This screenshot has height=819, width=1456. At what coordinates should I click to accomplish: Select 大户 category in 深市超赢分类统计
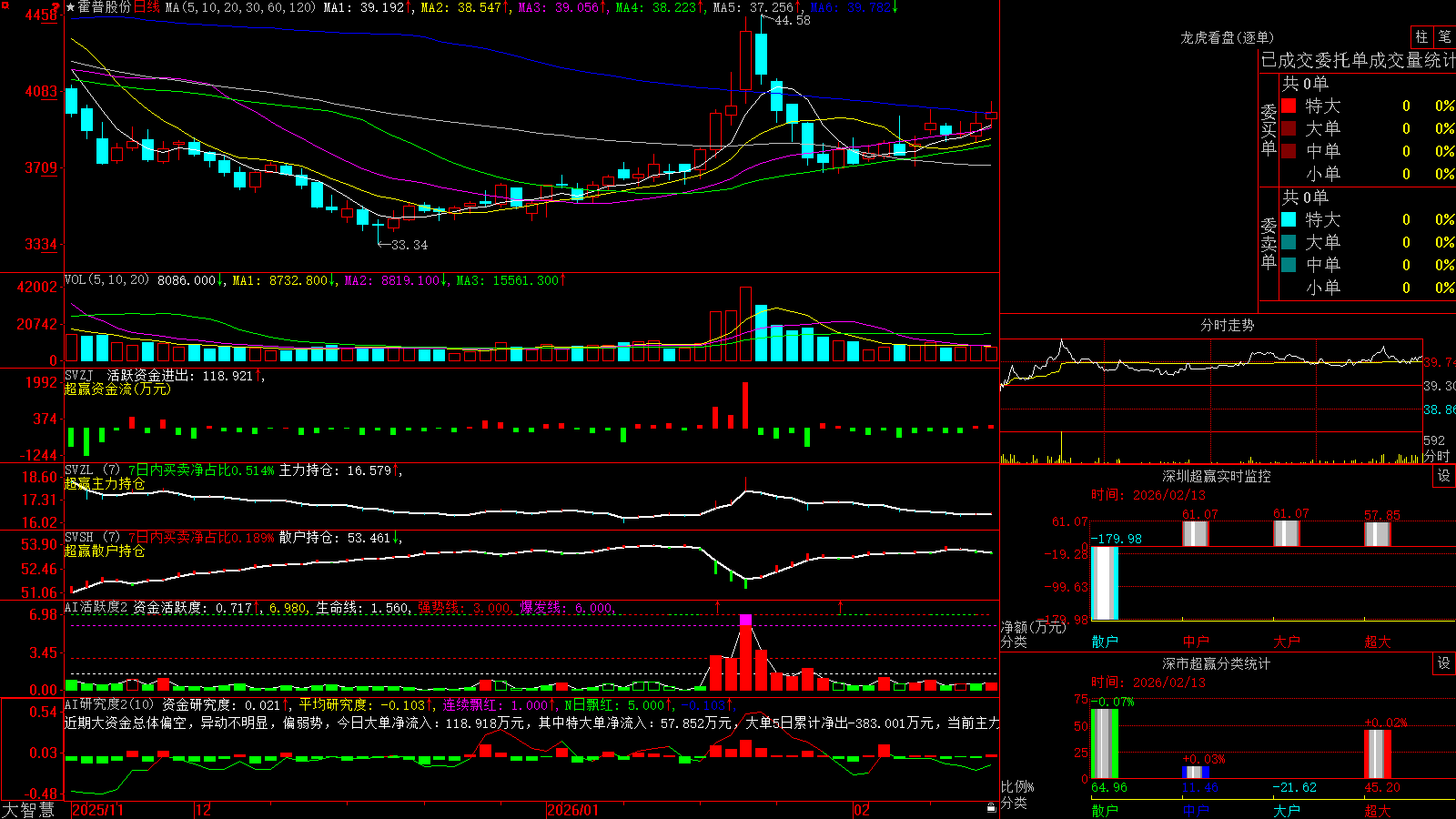pos(1287,810)
